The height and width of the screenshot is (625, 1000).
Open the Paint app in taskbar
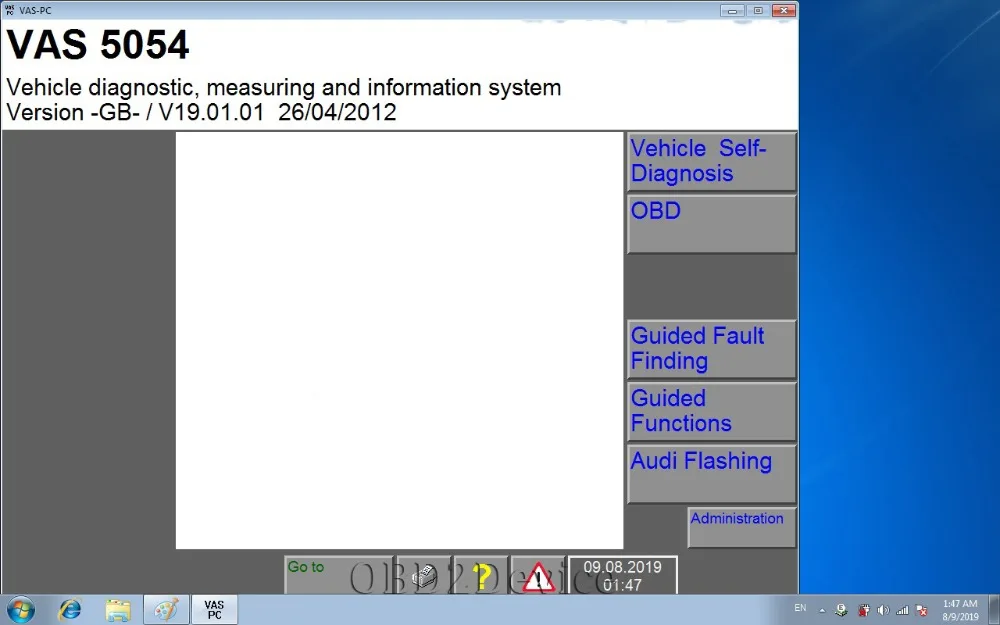166,610
